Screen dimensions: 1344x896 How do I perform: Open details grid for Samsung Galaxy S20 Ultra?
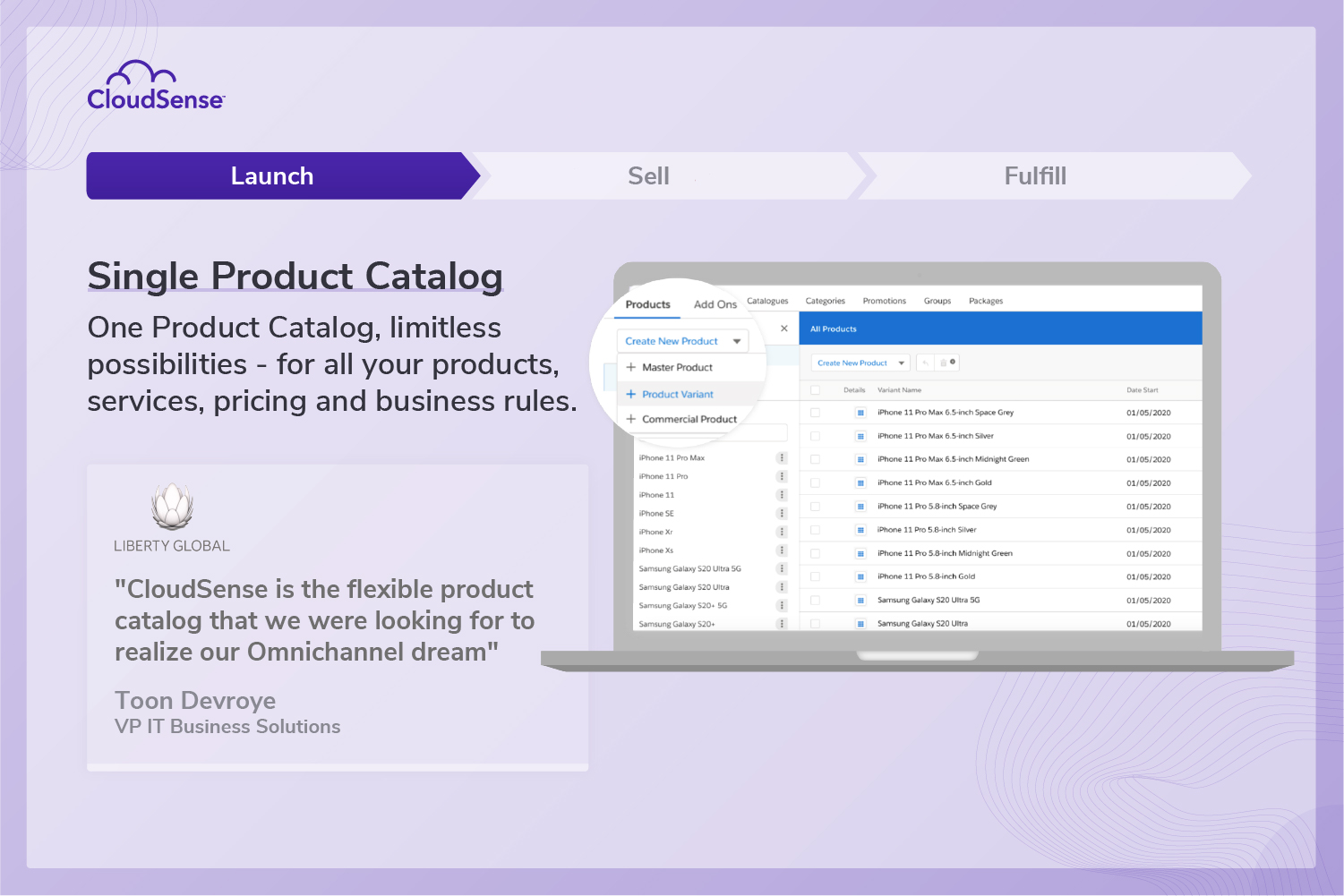tap(860, 624)
